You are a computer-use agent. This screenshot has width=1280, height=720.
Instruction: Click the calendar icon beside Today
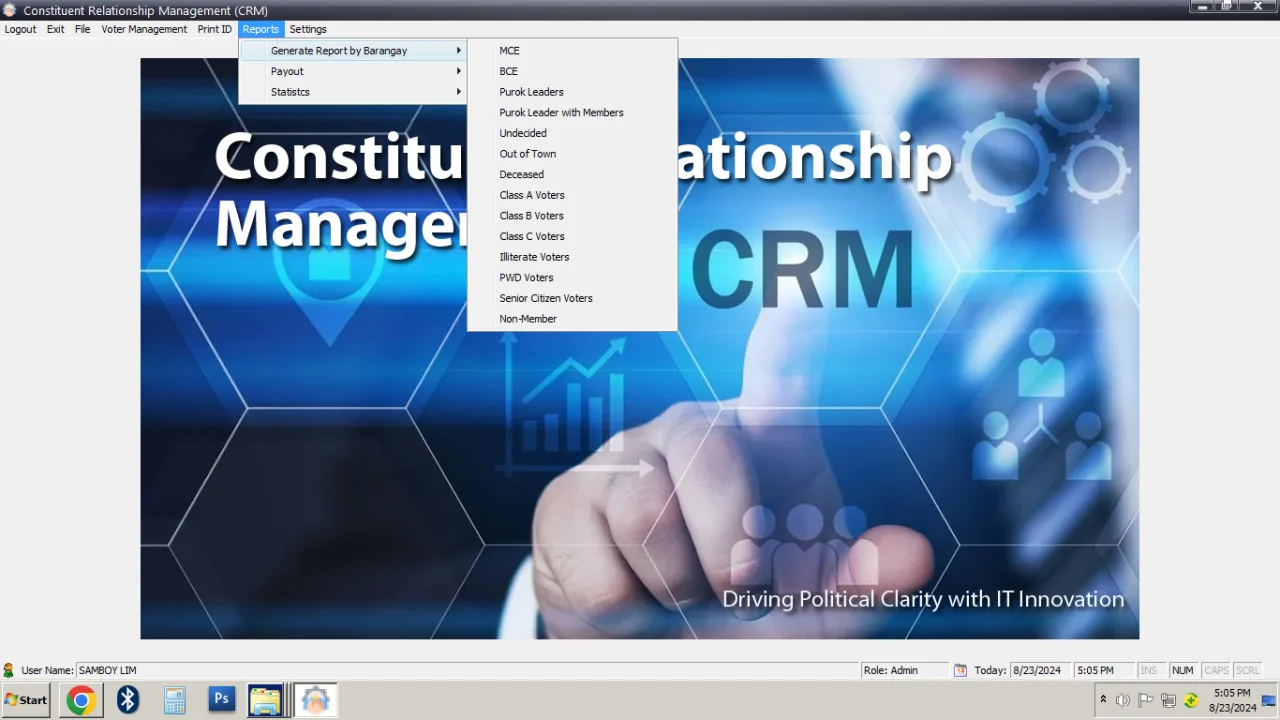960,670
